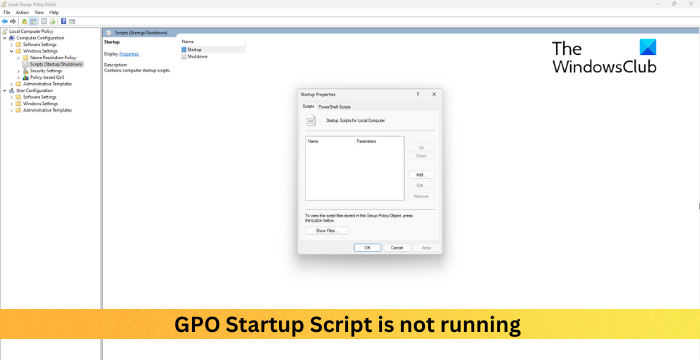
Task: Select Security Settings in the tree
Action: click(x=42, y=71)
